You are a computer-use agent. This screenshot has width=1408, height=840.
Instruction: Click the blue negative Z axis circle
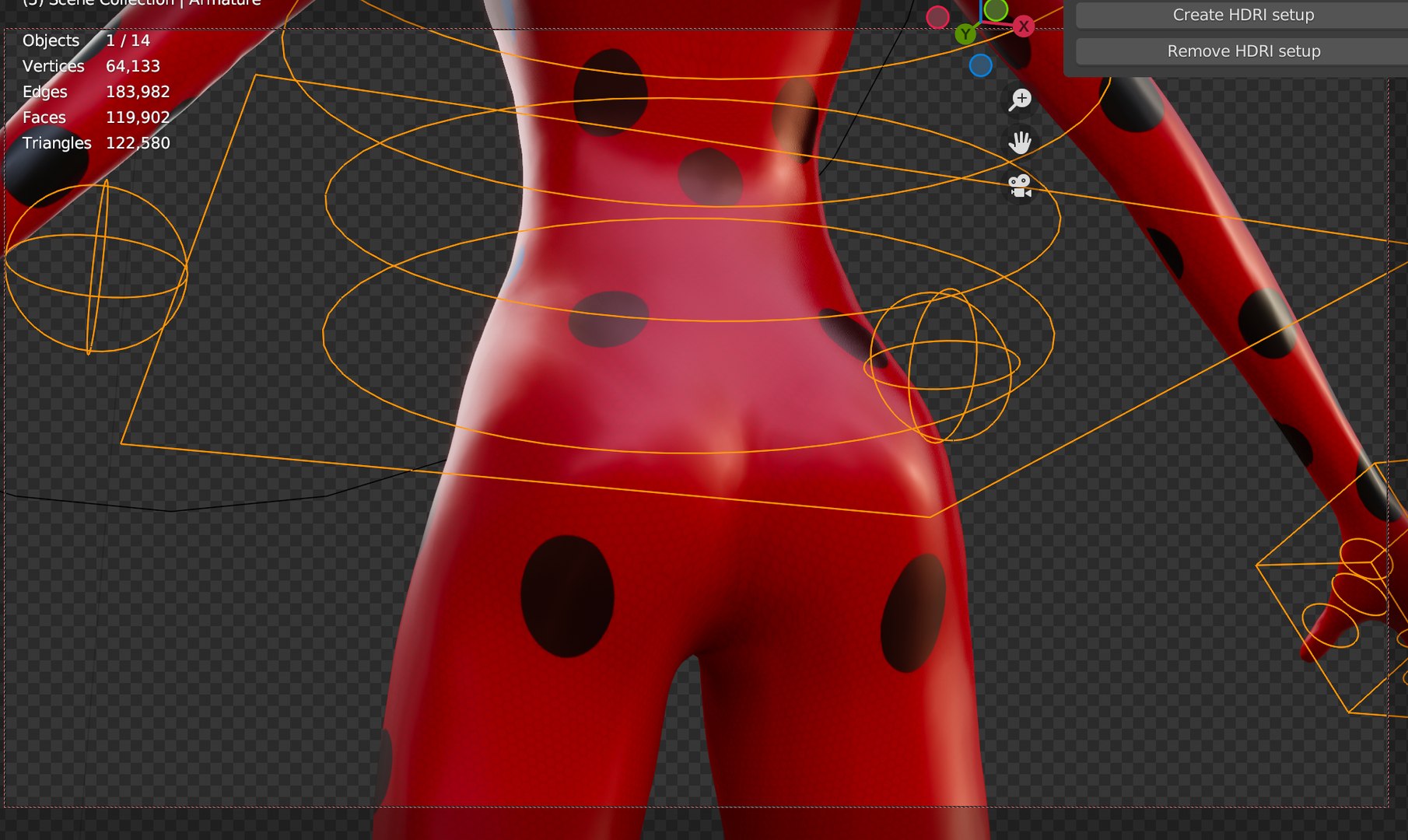click(x=980, y=65)
